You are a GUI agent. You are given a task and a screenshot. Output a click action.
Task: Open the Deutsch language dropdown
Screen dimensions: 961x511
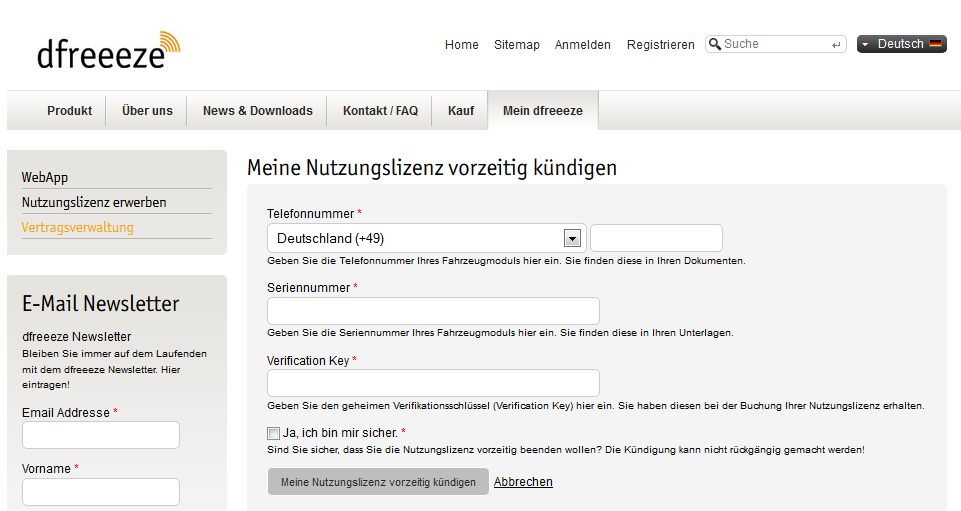coord(902,44)
